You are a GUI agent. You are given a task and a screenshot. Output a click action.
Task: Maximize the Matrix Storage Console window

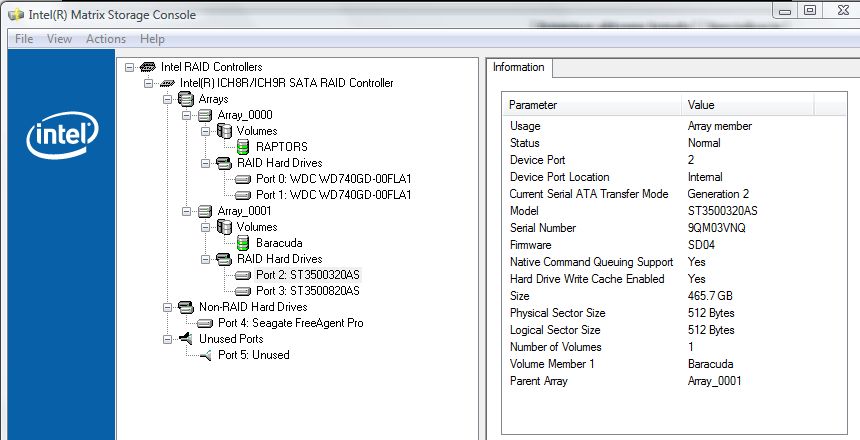(x=810, y=10)
